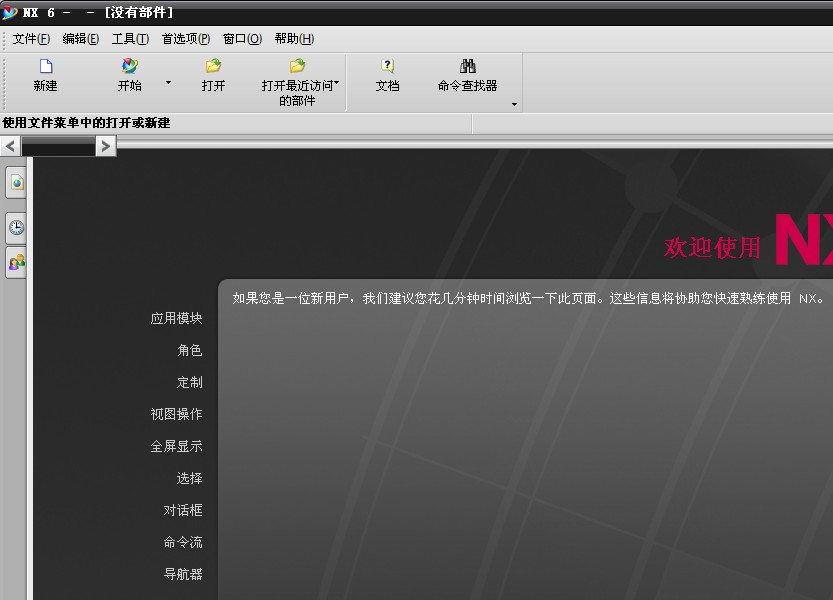Click the 打开 (Open) folder icon
The width and height of the screenshot is (833, 600).
pyautogui.click(x=213, y=66)
